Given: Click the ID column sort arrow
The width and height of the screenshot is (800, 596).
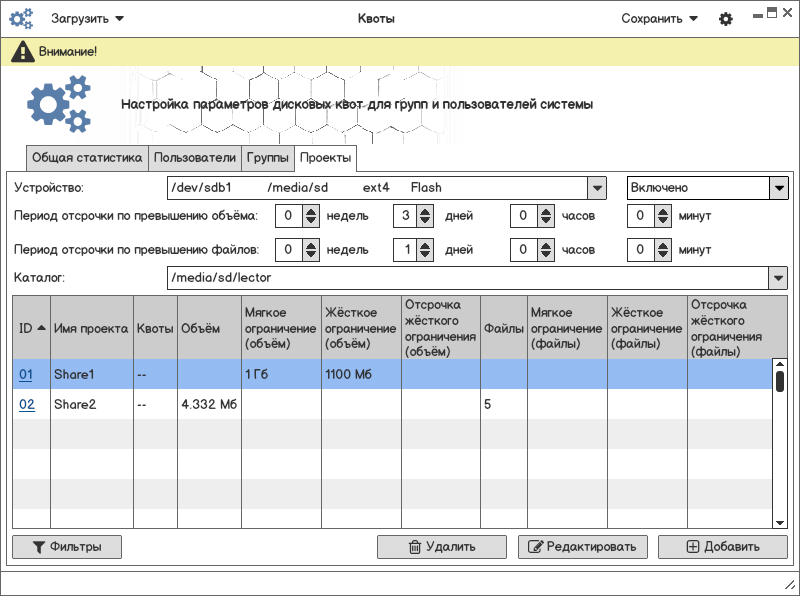Looking at the screenshot, I should pos(41,328).
